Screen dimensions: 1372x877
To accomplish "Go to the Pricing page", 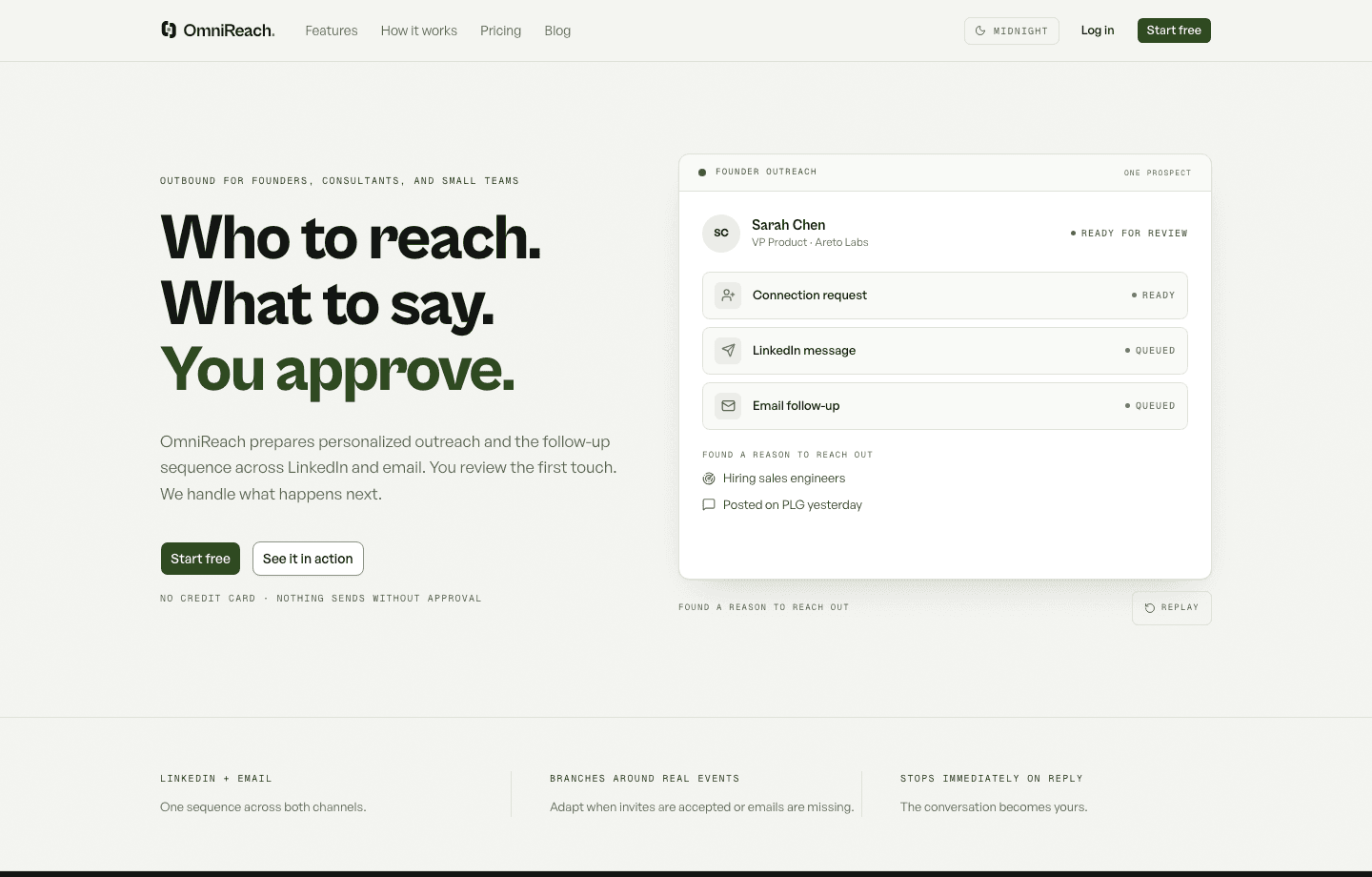I will coord(501,31).
